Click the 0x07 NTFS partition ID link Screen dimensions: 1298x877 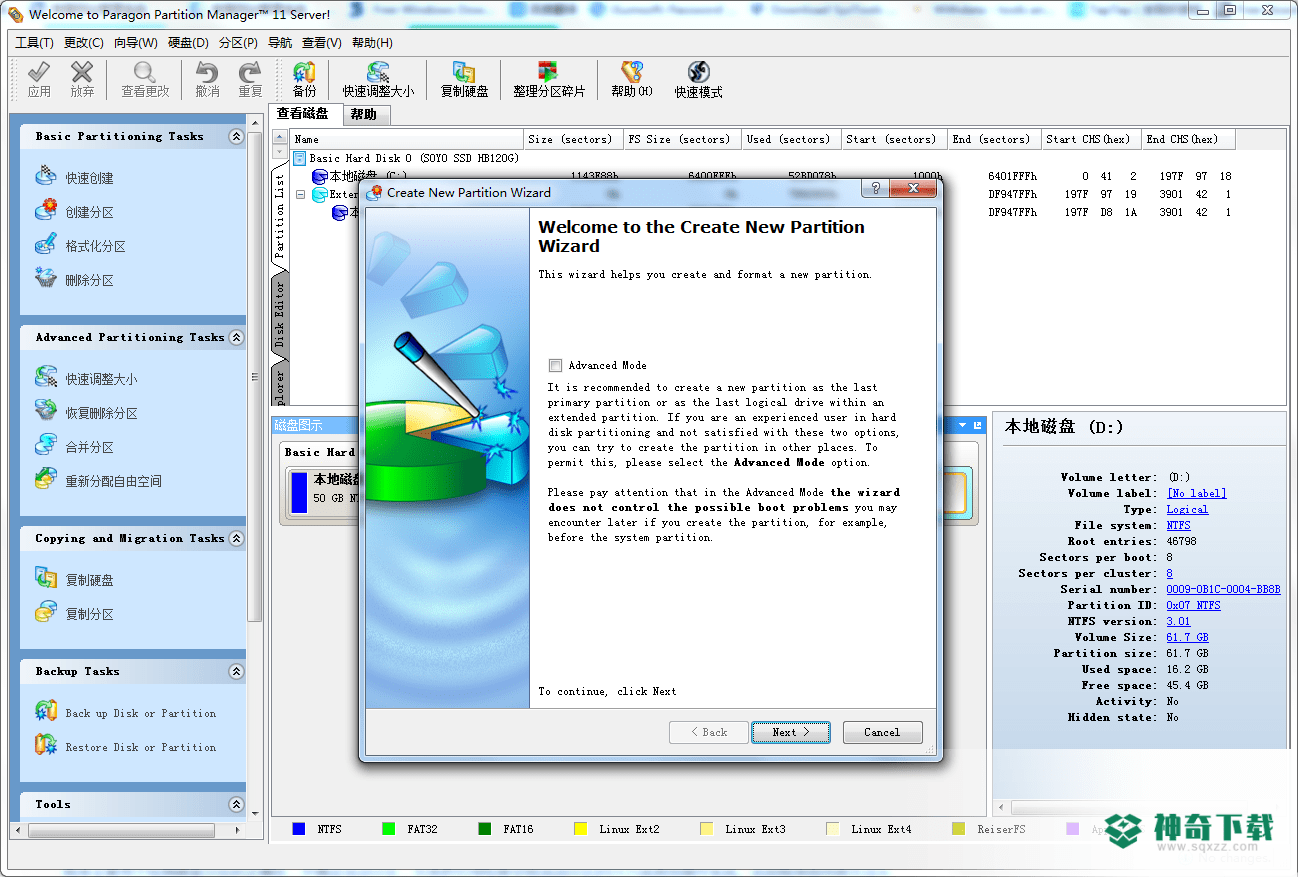point(1193,605)
